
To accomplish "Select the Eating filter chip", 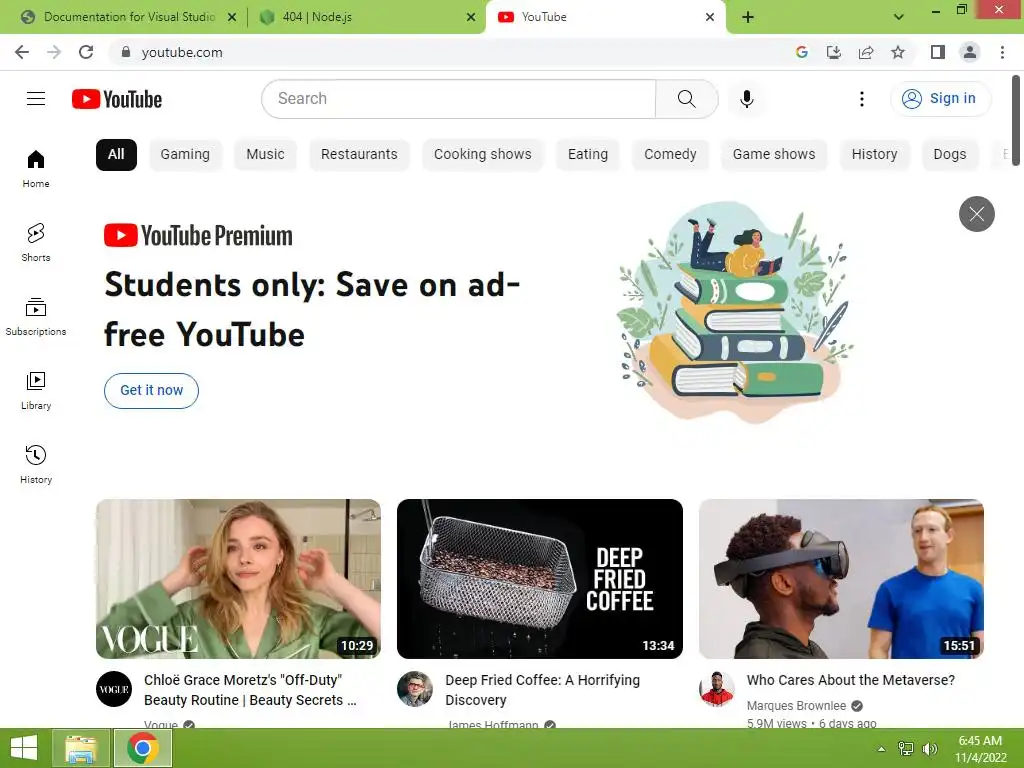I will pos(588,155).
